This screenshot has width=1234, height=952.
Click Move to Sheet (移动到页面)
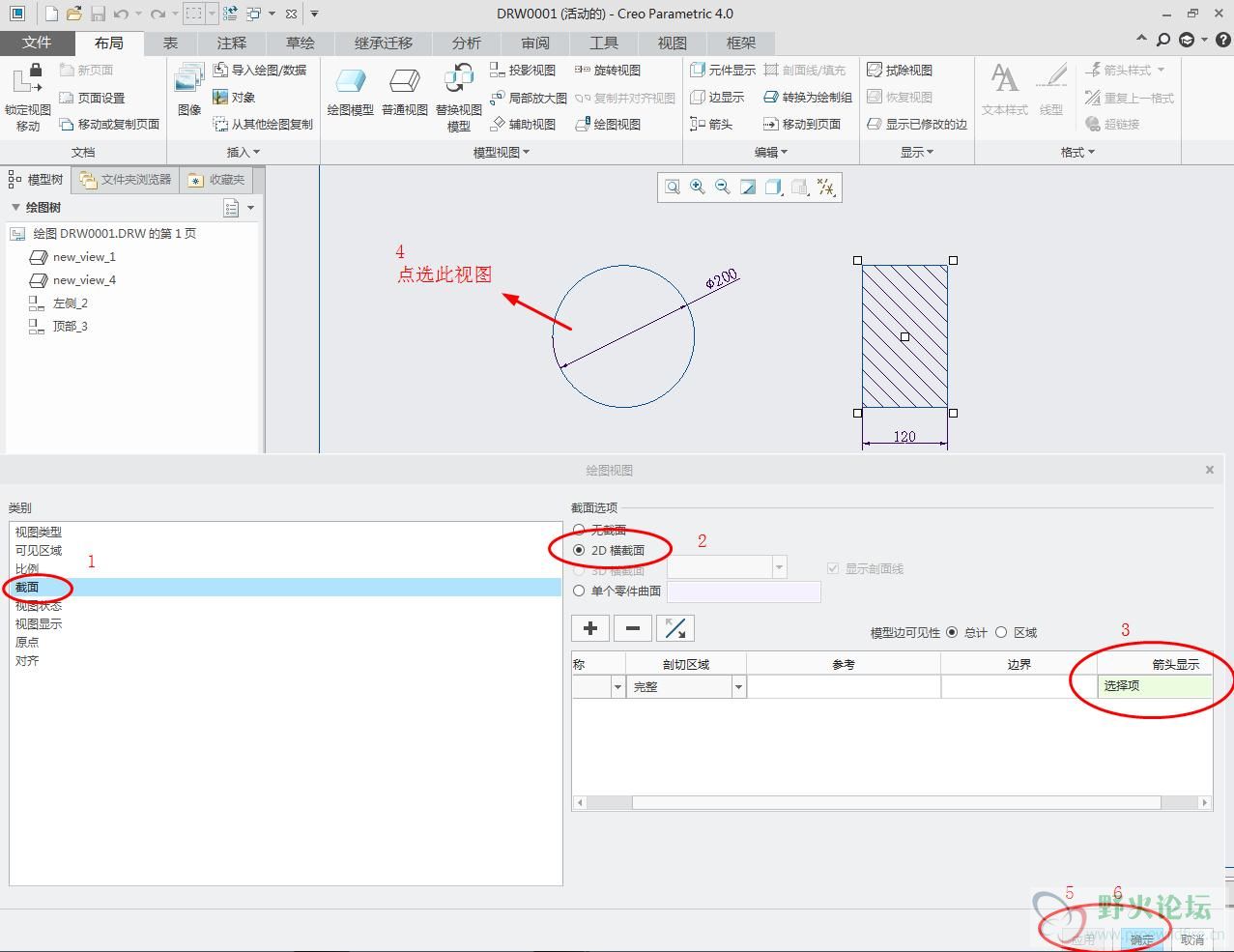tap(802, 125)
